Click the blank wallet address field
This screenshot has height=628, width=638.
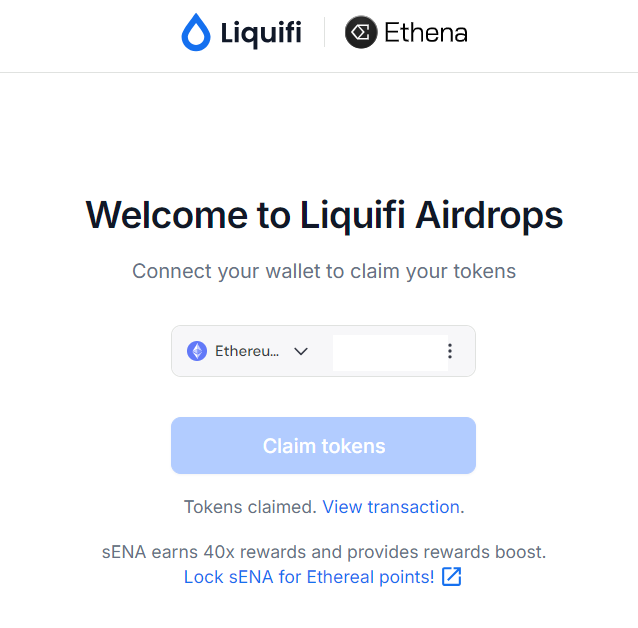coord(390,352)
